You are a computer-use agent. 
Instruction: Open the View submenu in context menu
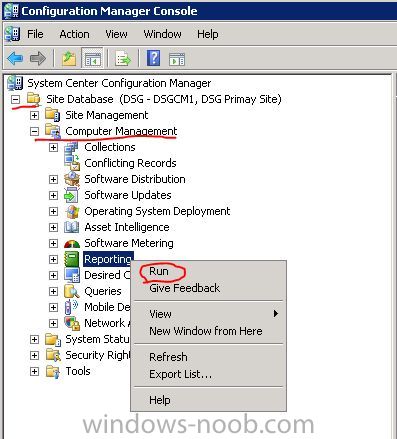coord(208,314)
